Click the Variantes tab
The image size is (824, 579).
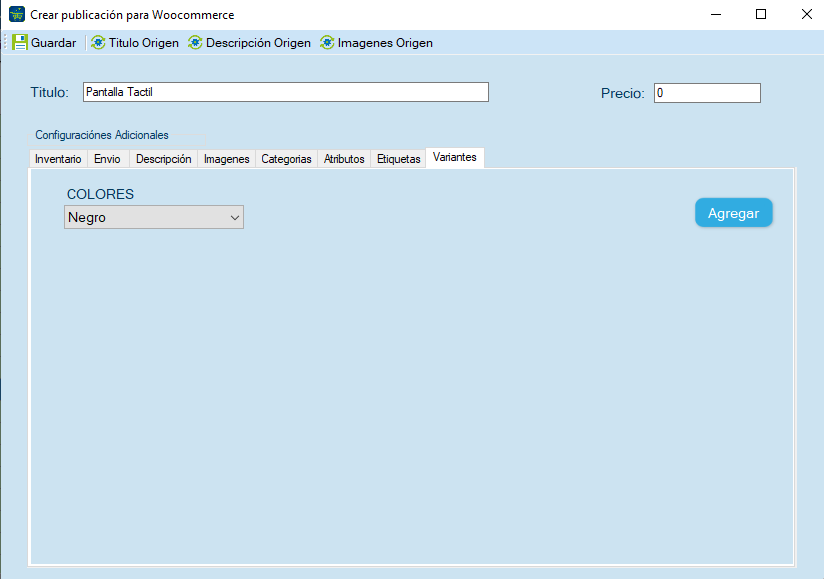[x=455, y=157]
